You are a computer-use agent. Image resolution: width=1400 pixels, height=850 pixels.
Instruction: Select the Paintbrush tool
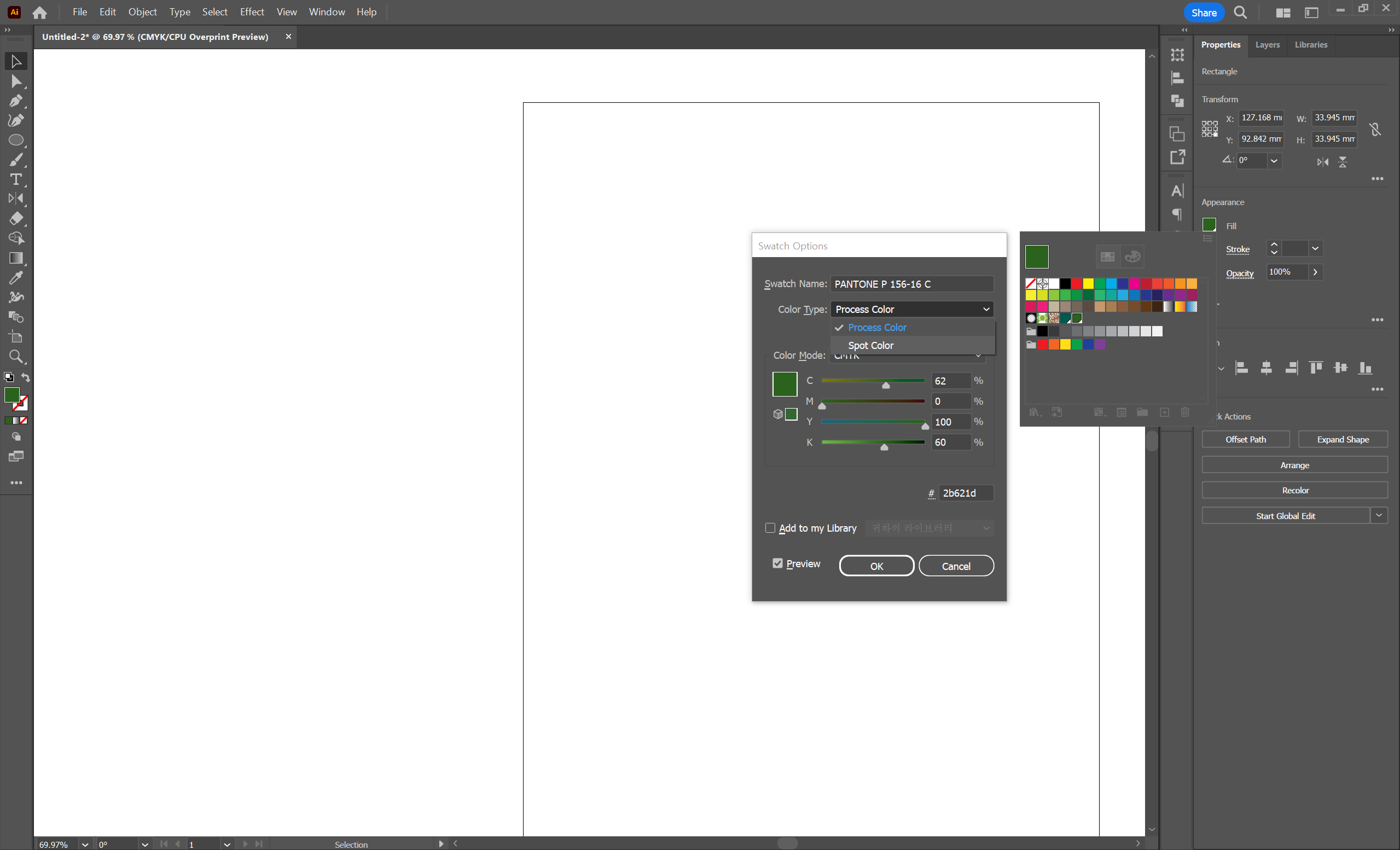click(16, 160)
